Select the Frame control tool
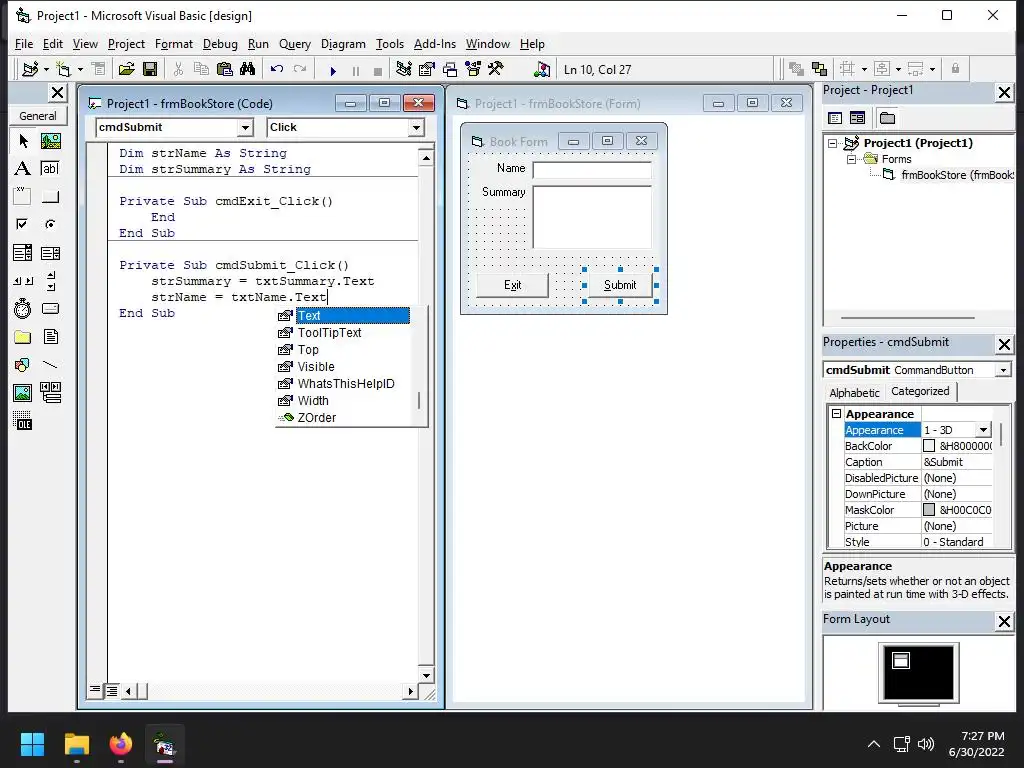This screenshot has height=768, width=1024. [x=23, y=197]
